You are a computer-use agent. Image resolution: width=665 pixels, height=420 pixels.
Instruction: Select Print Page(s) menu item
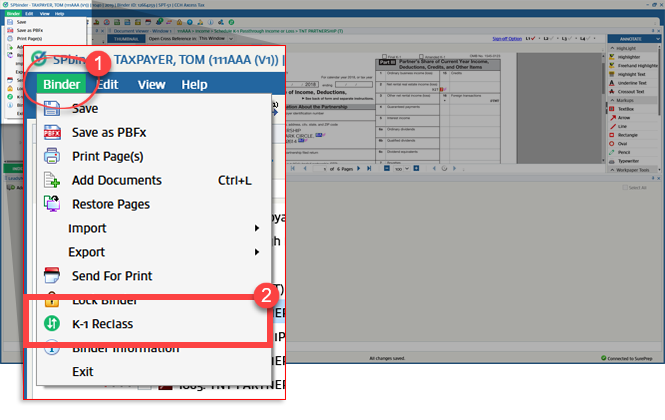[154, 156]
